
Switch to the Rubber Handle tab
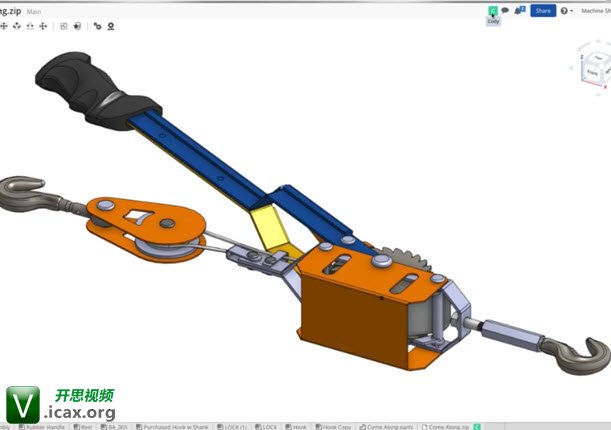point(42,427)
